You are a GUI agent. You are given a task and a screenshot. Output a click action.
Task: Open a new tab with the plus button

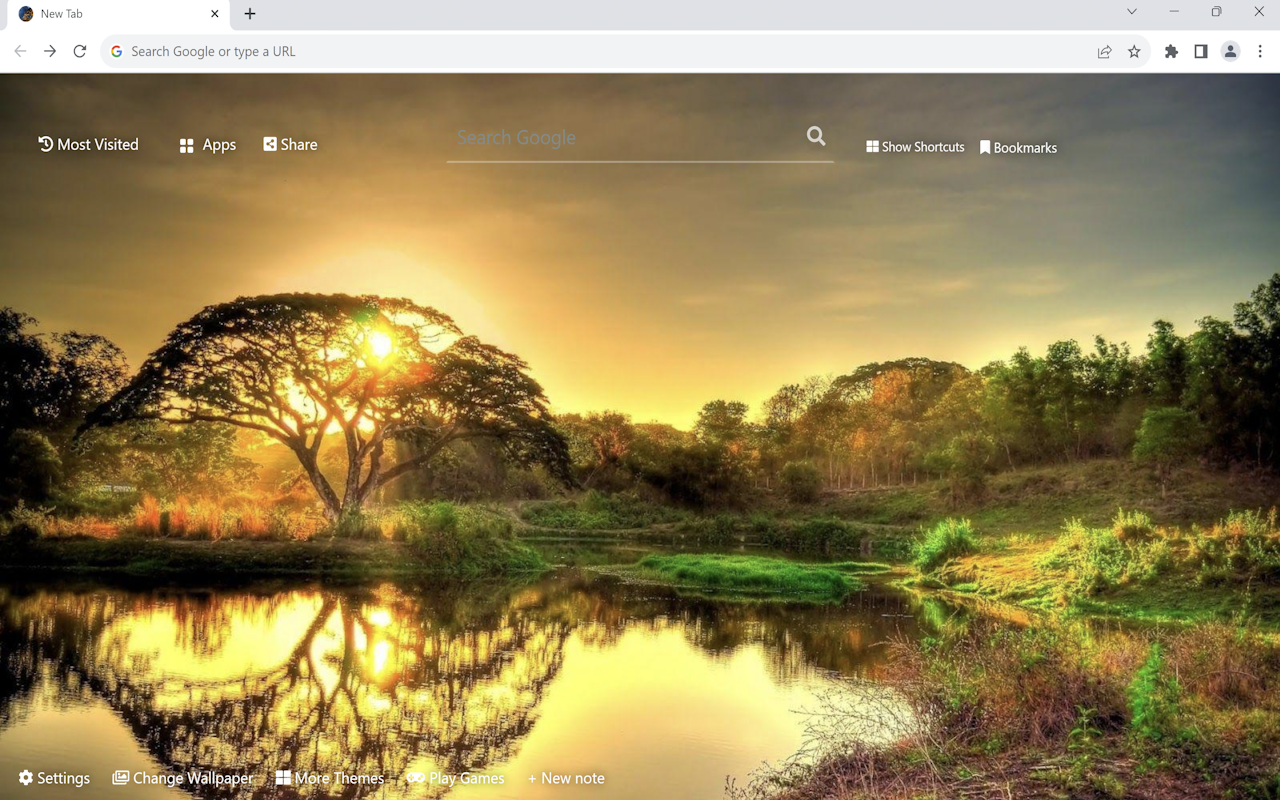(249, 14)
